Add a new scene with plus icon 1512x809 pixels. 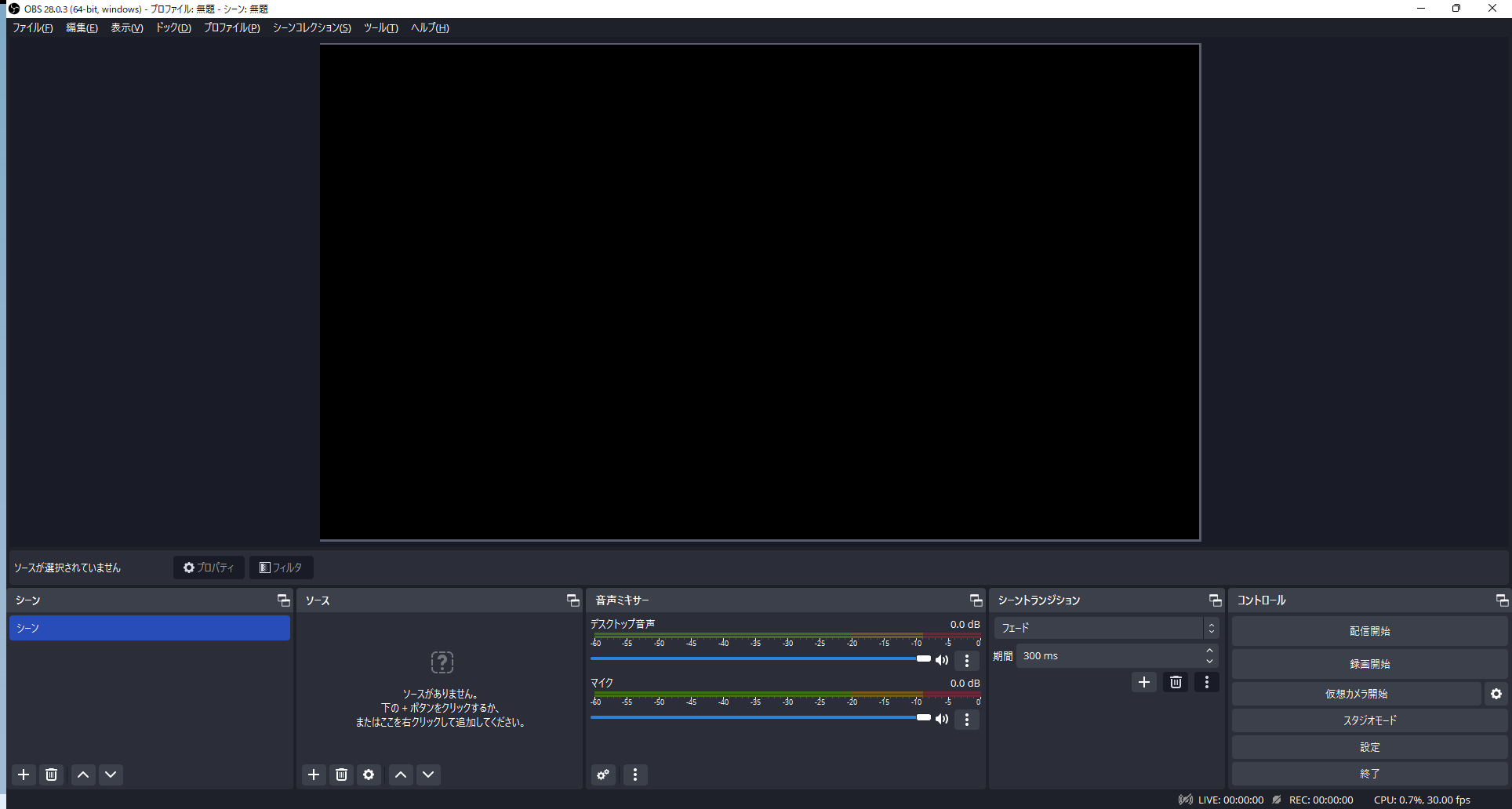coord(24,775)
